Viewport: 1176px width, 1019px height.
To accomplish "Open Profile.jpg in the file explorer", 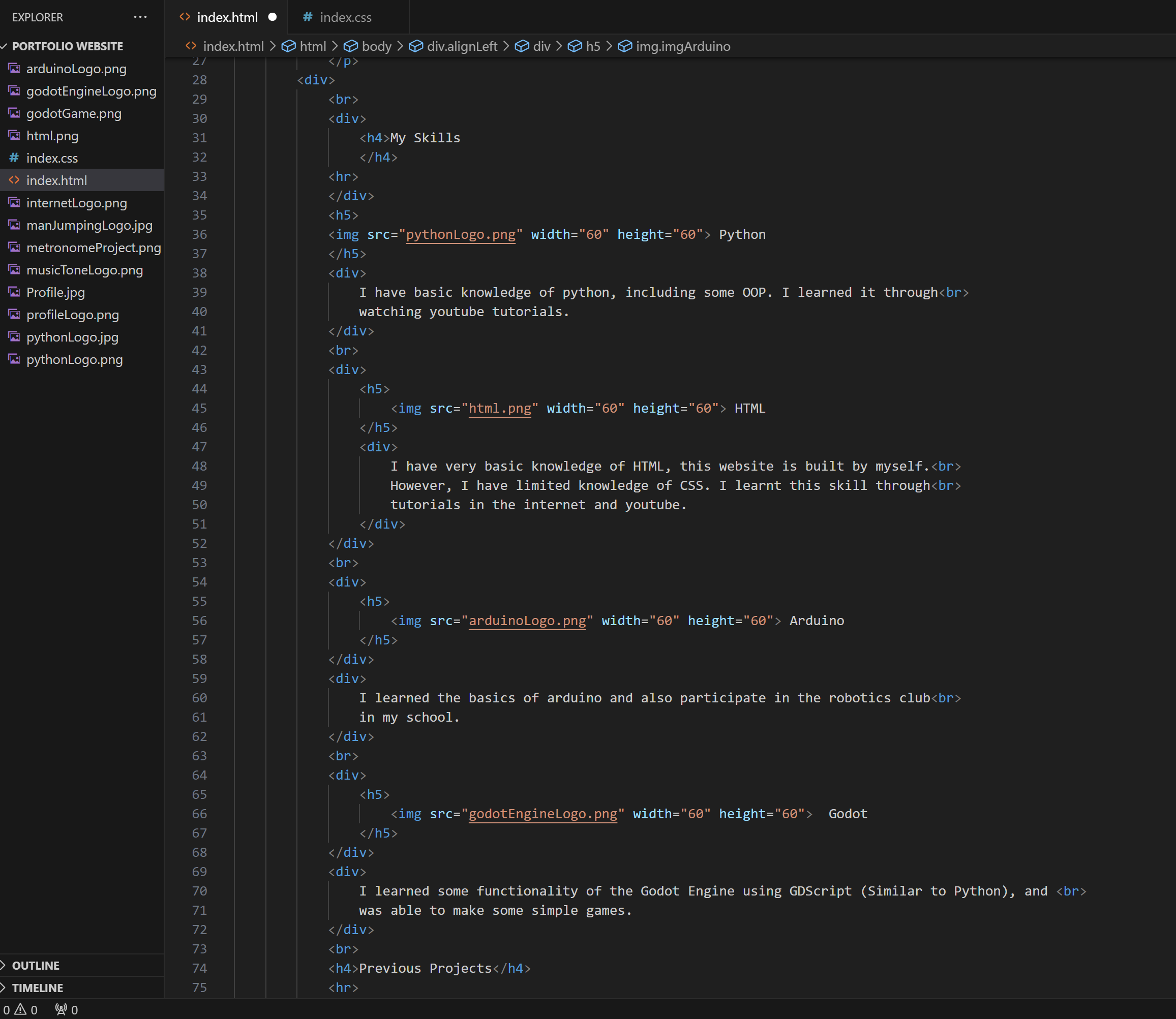I will [x=55, y=292].
